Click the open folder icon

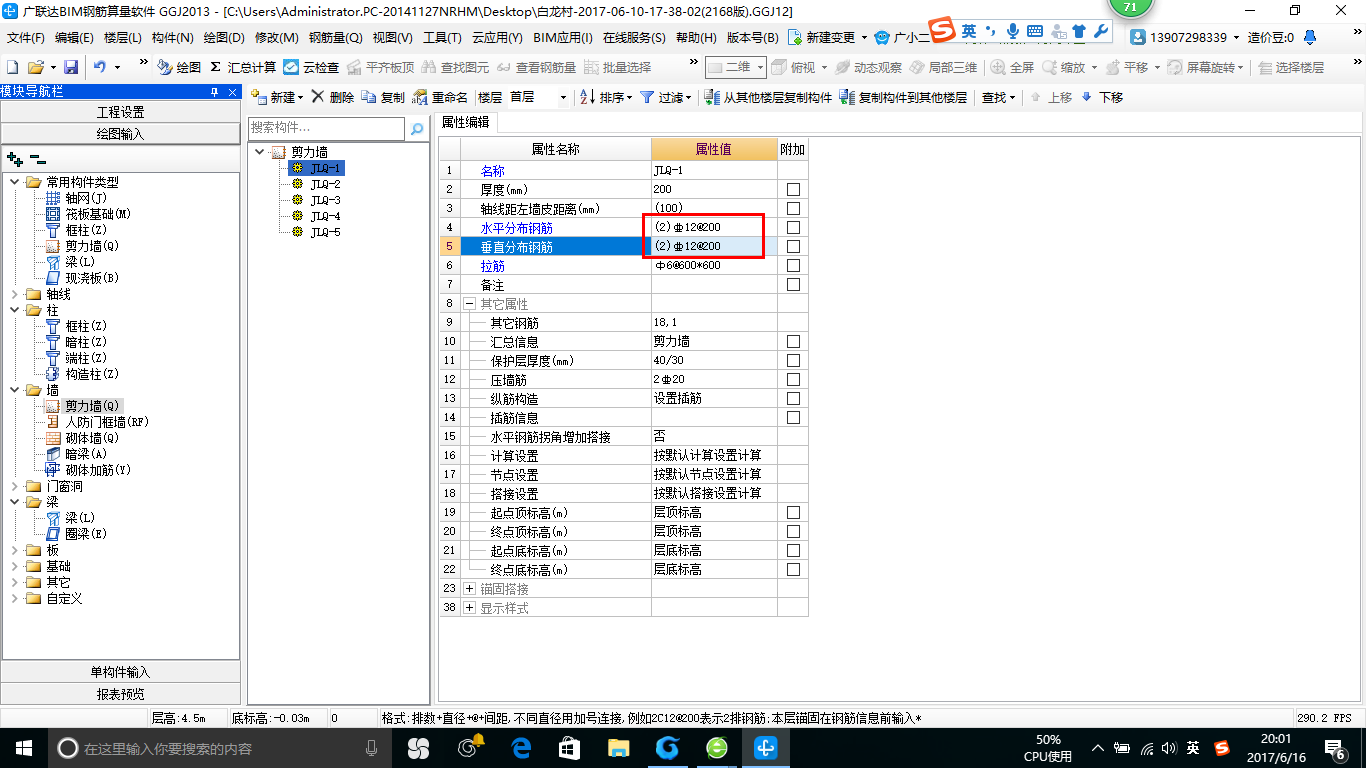click(x=35, y=67)
